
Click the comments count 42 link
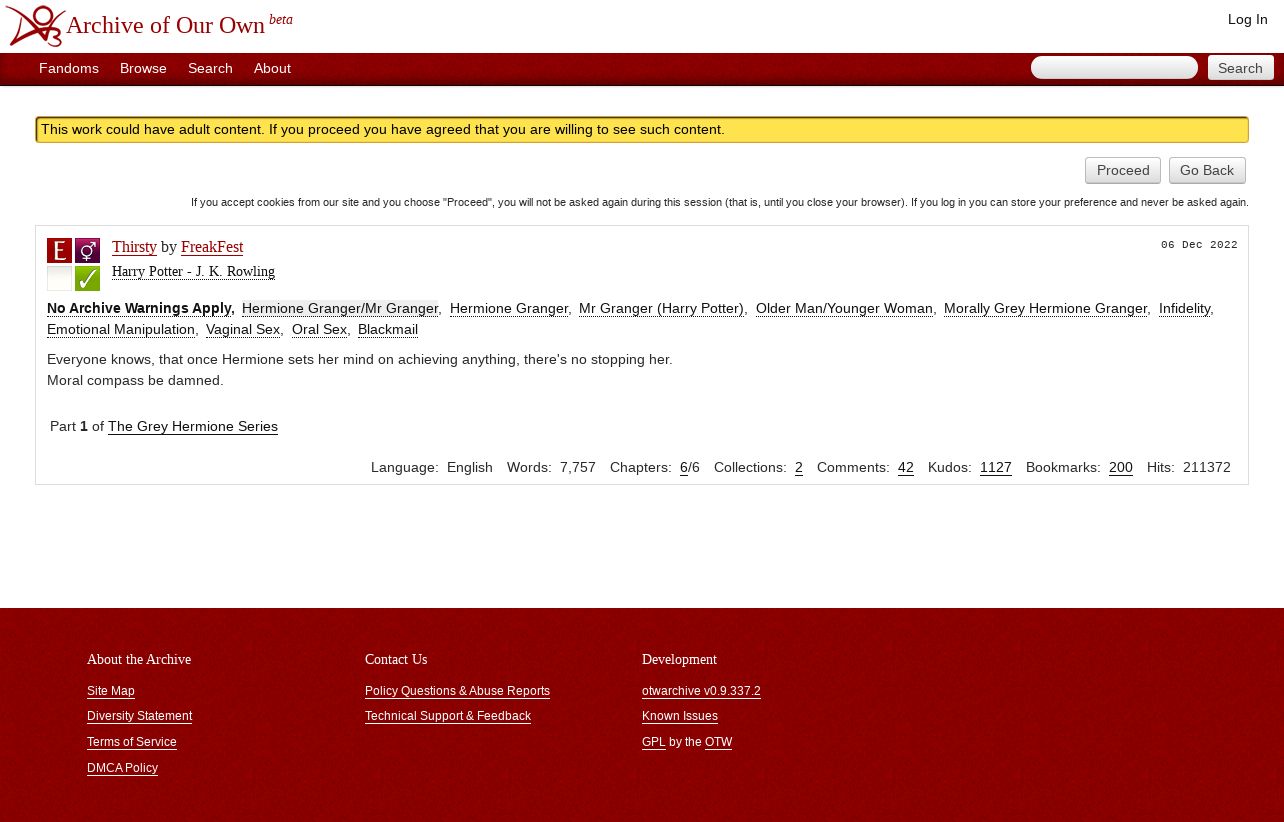(906, 467)
